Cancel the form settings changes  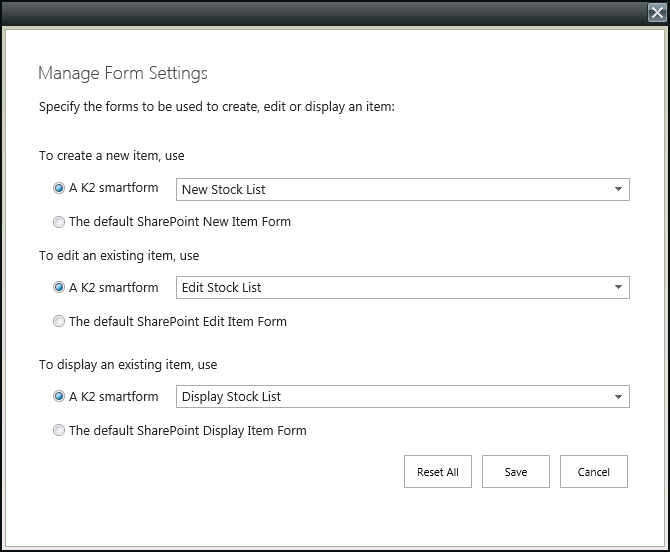click(x=593, y=472)
